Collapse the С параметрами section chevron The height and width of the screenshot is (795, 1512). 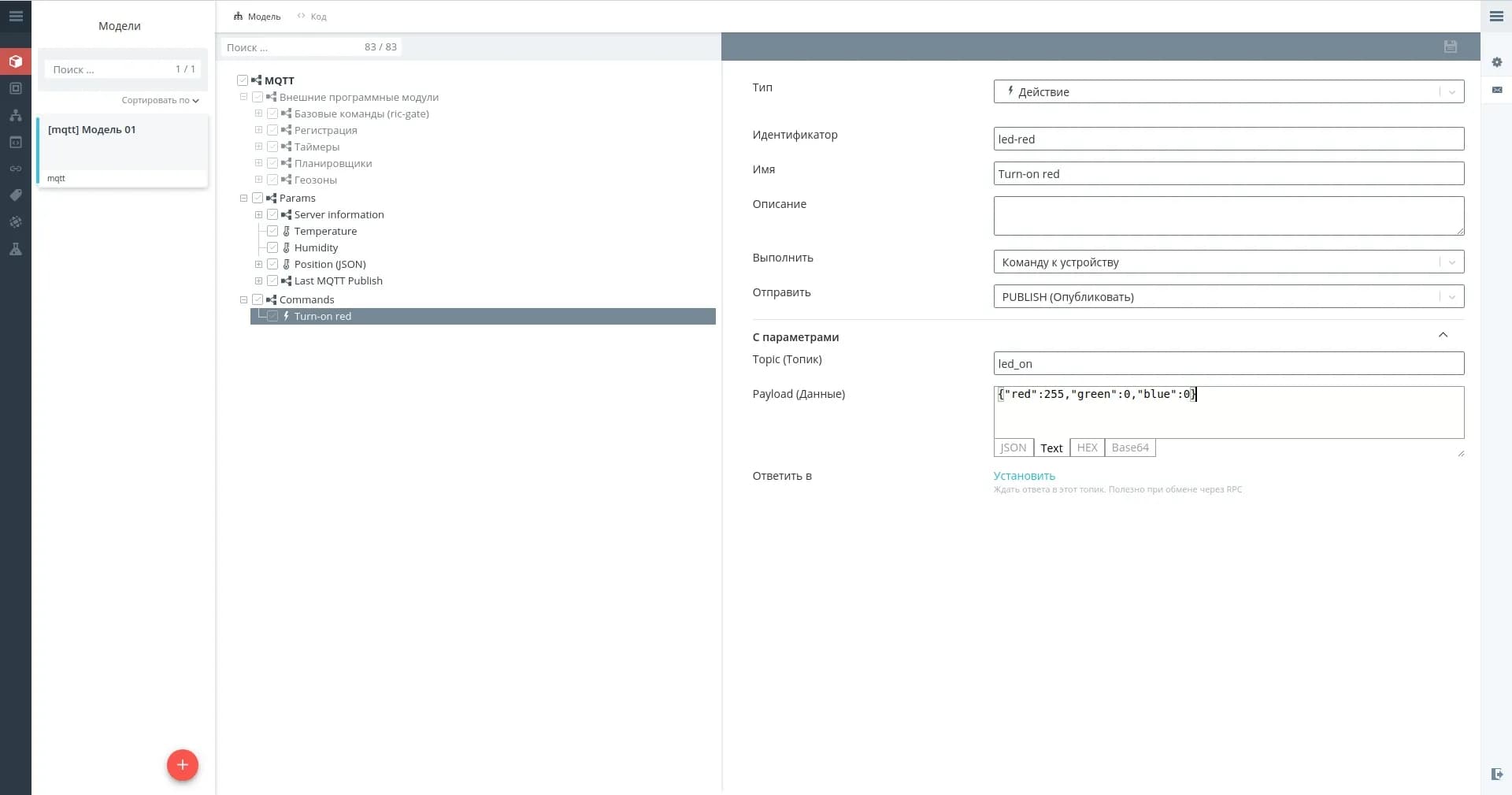click(x=1443, y=336)
